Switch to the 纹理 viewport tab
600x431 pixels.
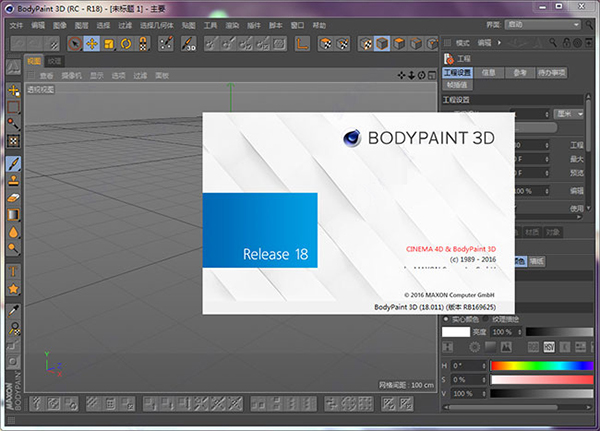(x=55, y=61)
